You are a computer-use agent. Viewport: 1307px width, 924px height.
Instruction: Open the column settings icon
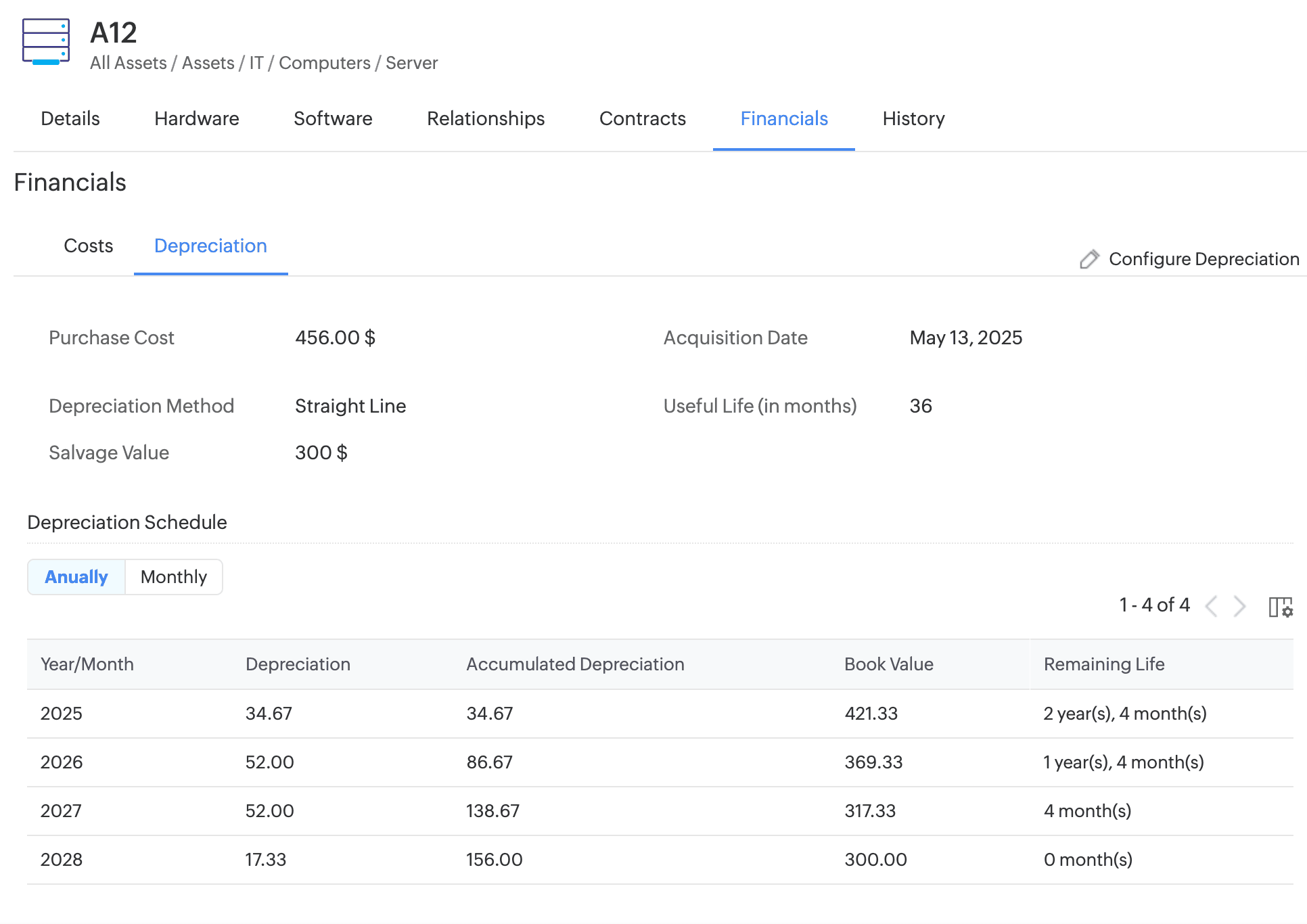click(1280, 607)
